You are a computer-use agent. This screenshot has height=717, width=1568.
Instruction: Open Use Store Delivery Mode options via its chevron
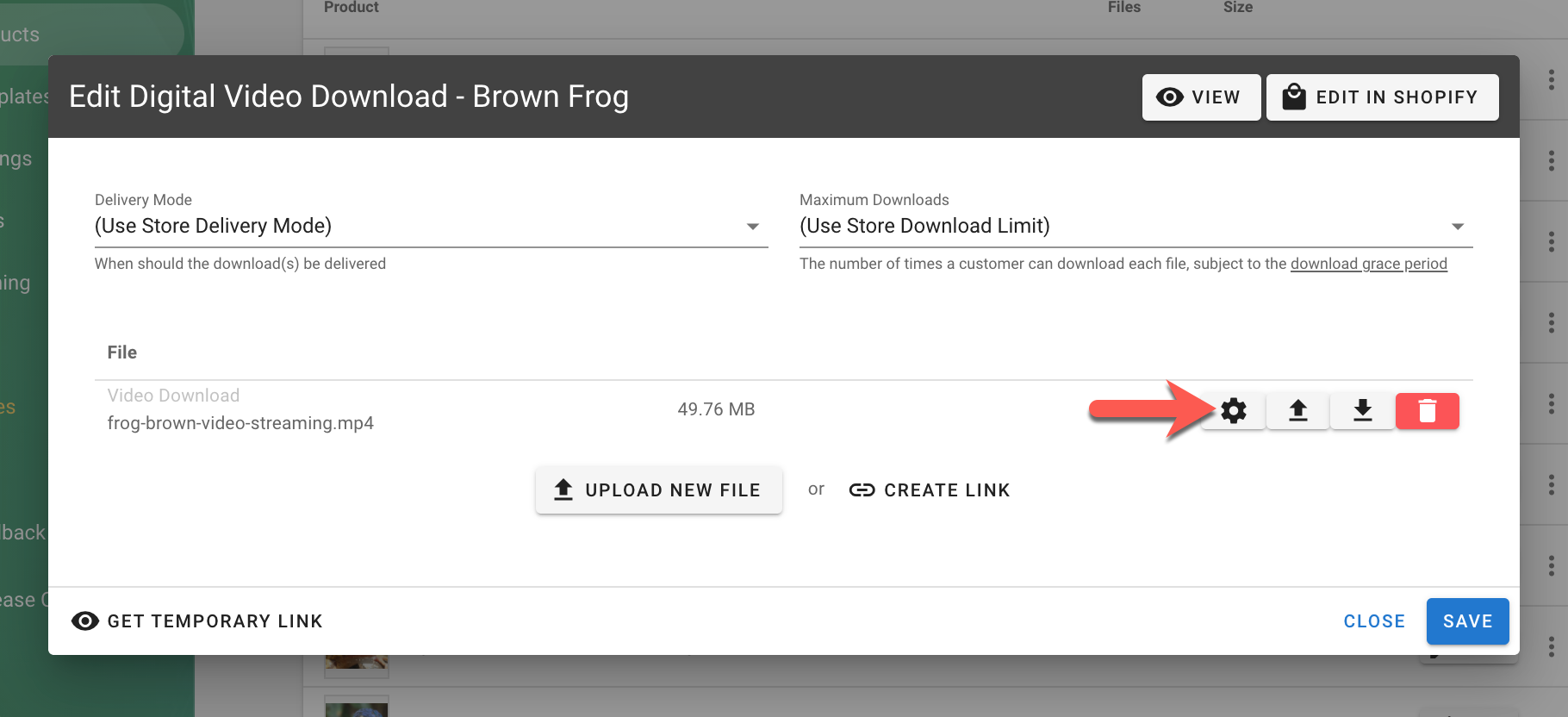click(753, 226)
